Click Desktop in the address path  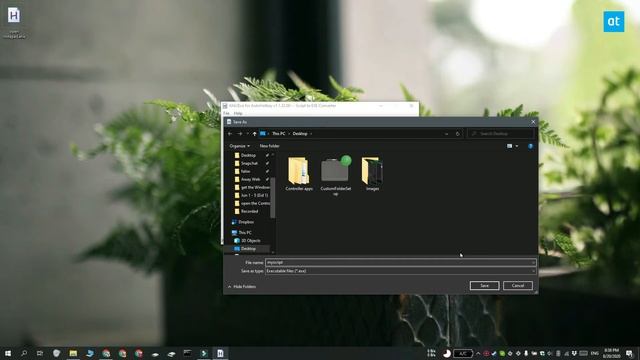[x=300, y=134]
